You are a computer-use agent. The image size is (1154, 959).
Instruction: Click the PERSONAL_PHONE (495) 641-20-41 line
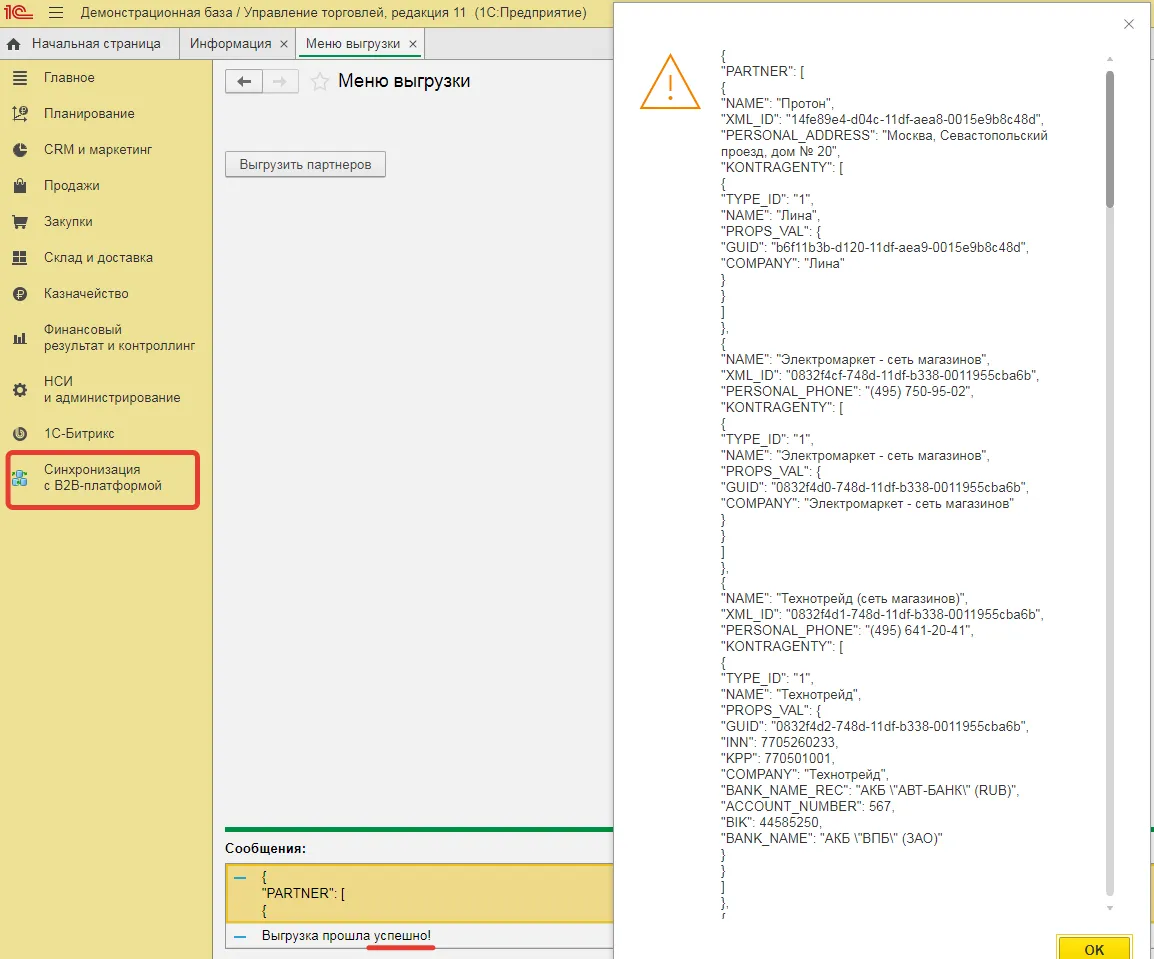(x=847, y=631)
